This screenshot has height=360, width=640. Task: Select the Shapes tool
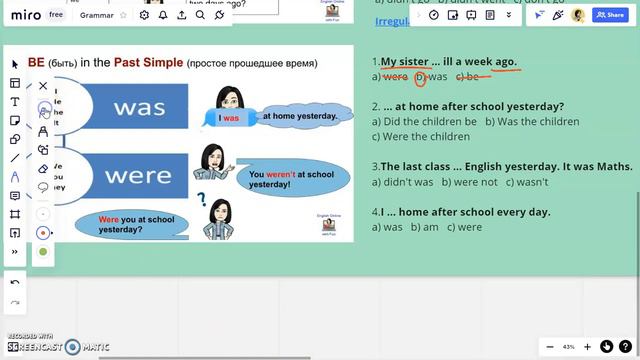pos(15,139)
